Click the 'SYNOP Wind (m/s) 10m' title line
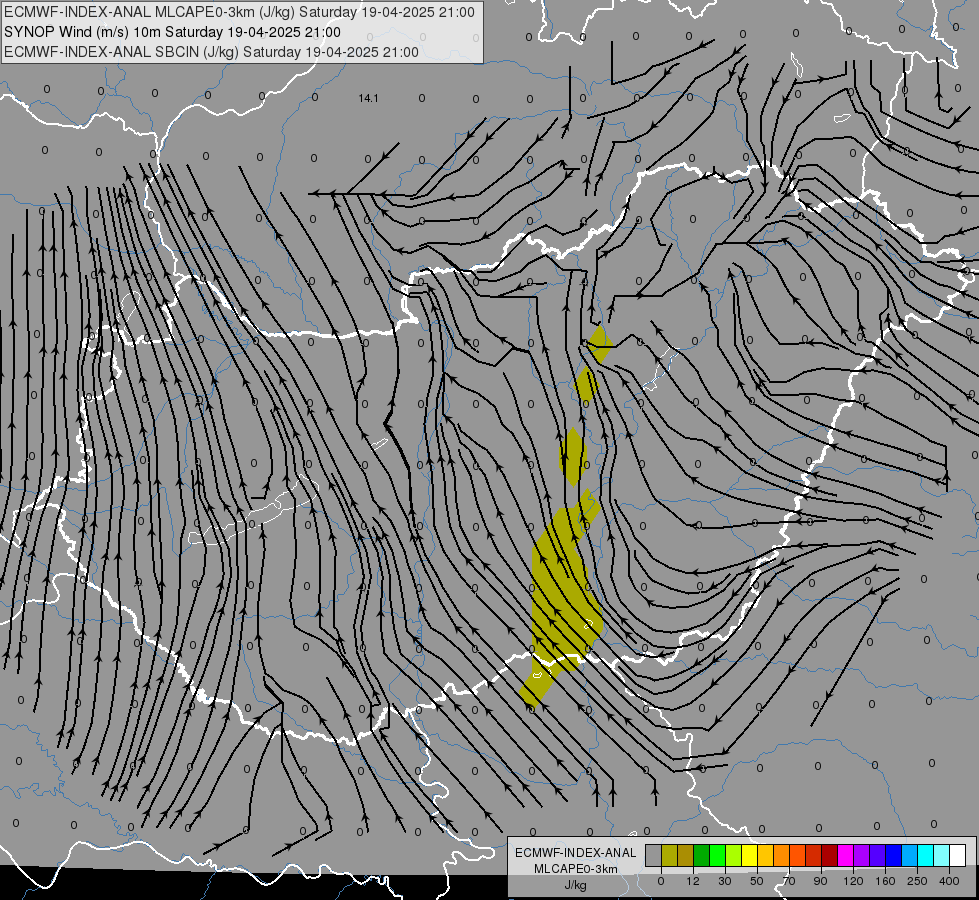Image resolution: width=979 pixels, height=900 pixels. pyautogui.click(x=172, y=32)
